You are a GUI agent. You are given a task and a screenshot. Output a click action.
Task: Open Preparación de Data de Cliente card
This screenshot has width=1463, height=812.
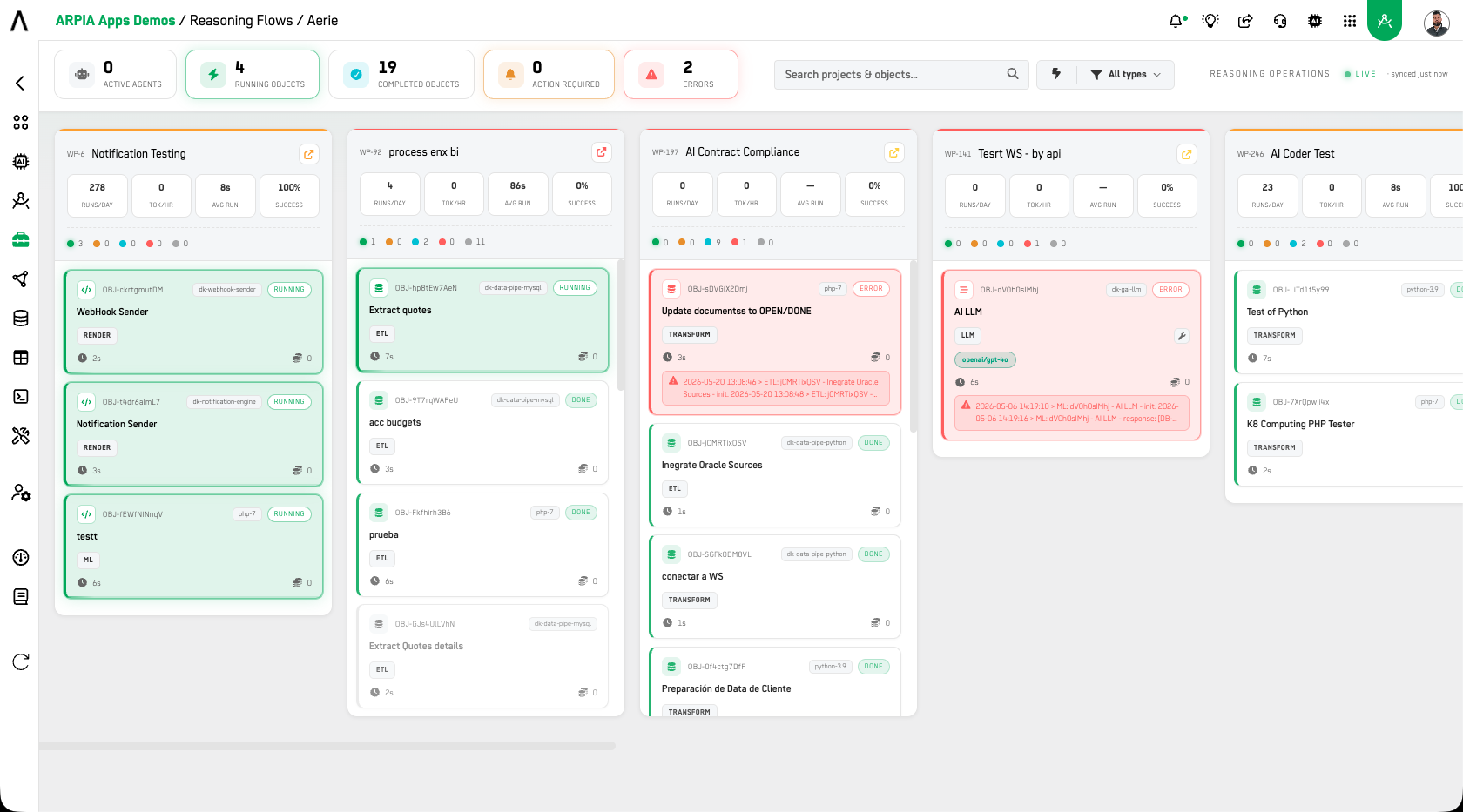(775, 681)
